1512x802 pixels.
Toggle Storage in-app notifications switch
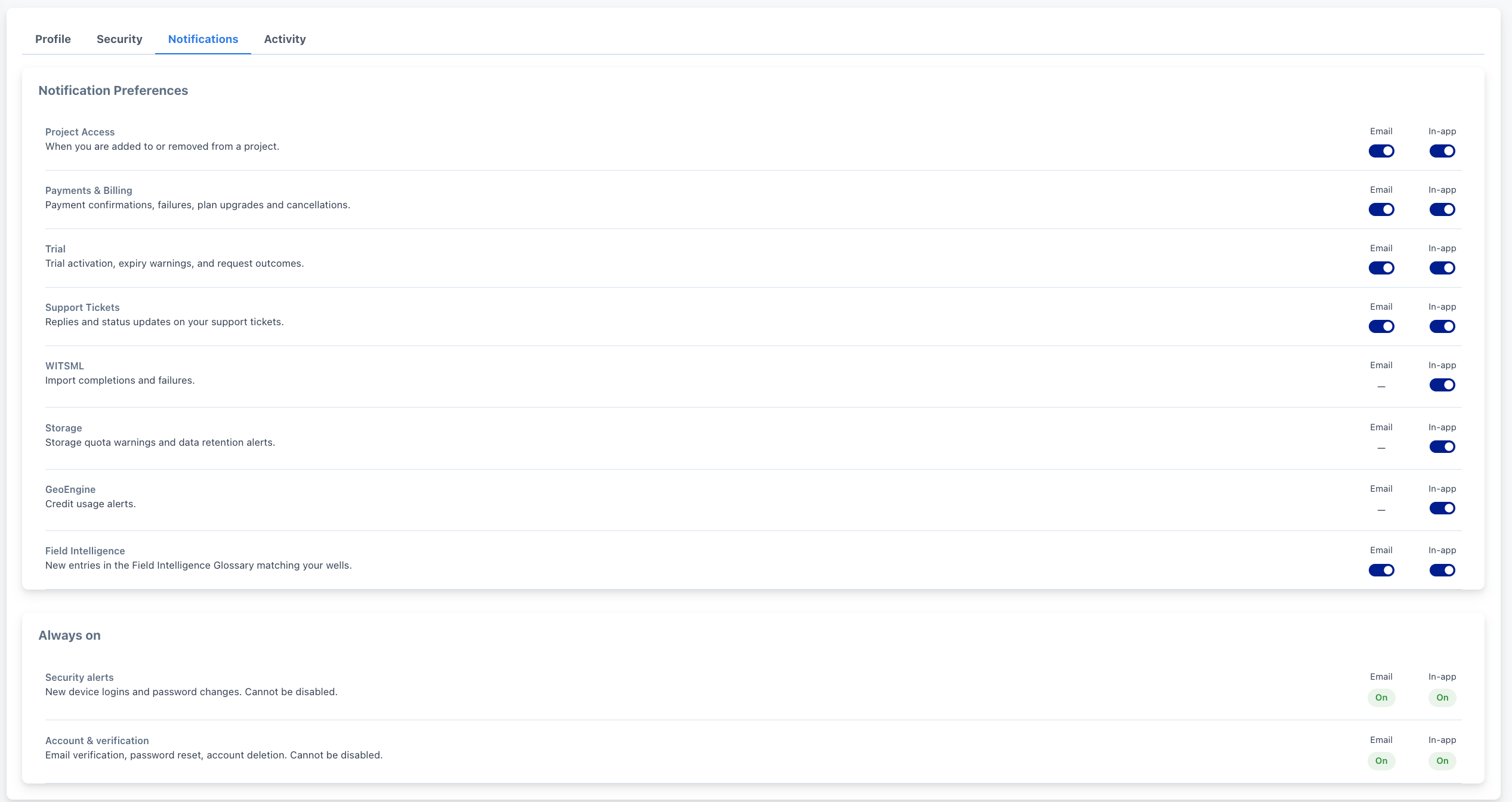(x=1442, y=447)
